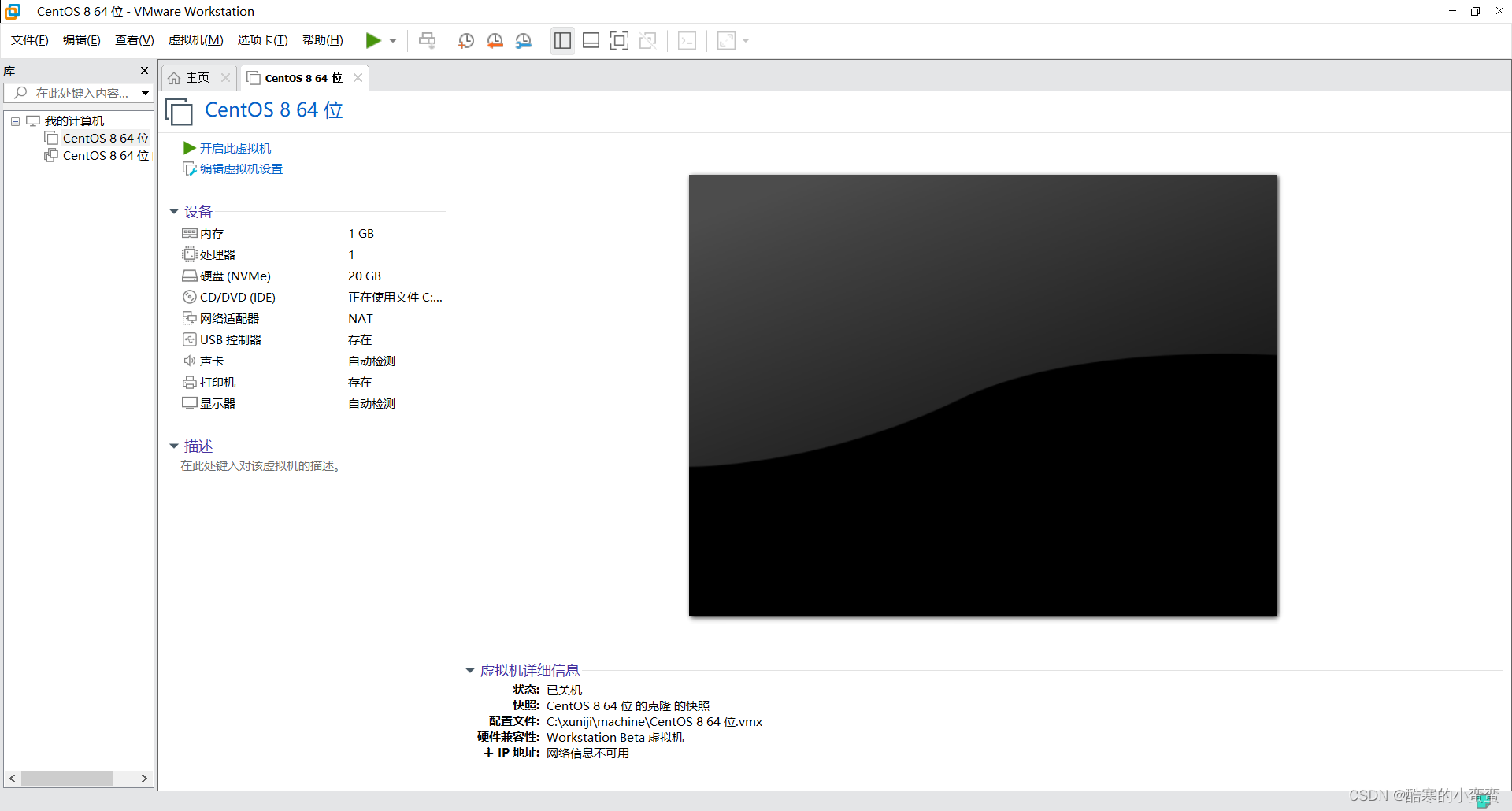Expand the power button dropdown arrow

pos(391,40)
